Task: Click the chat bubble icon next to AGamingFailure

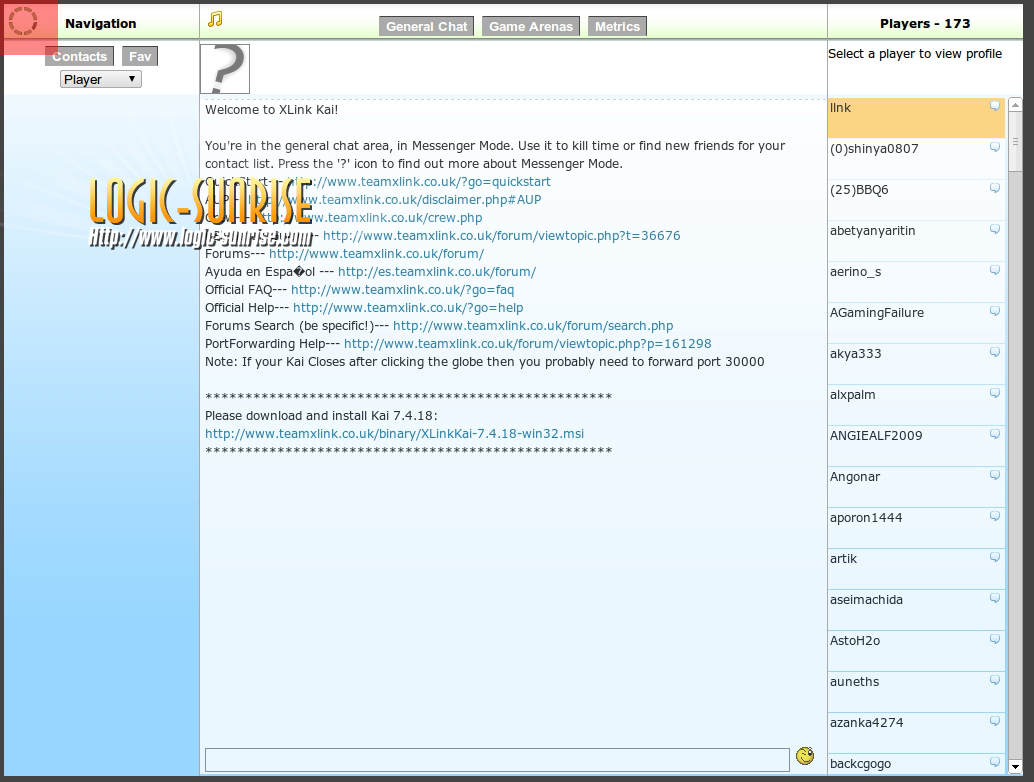Action: 995,311
